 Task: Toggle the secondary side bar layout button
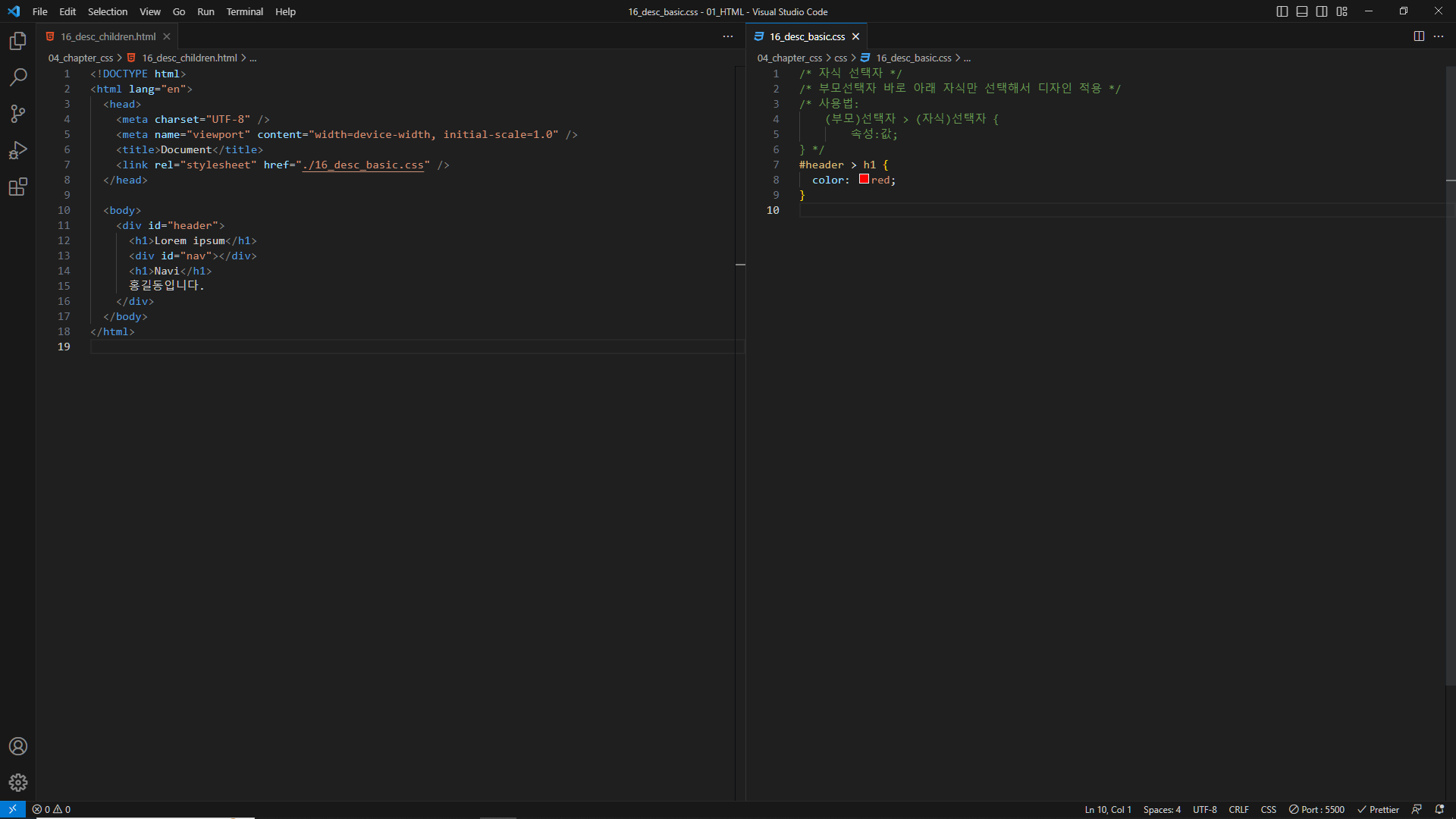click(x=1322, y=11)
